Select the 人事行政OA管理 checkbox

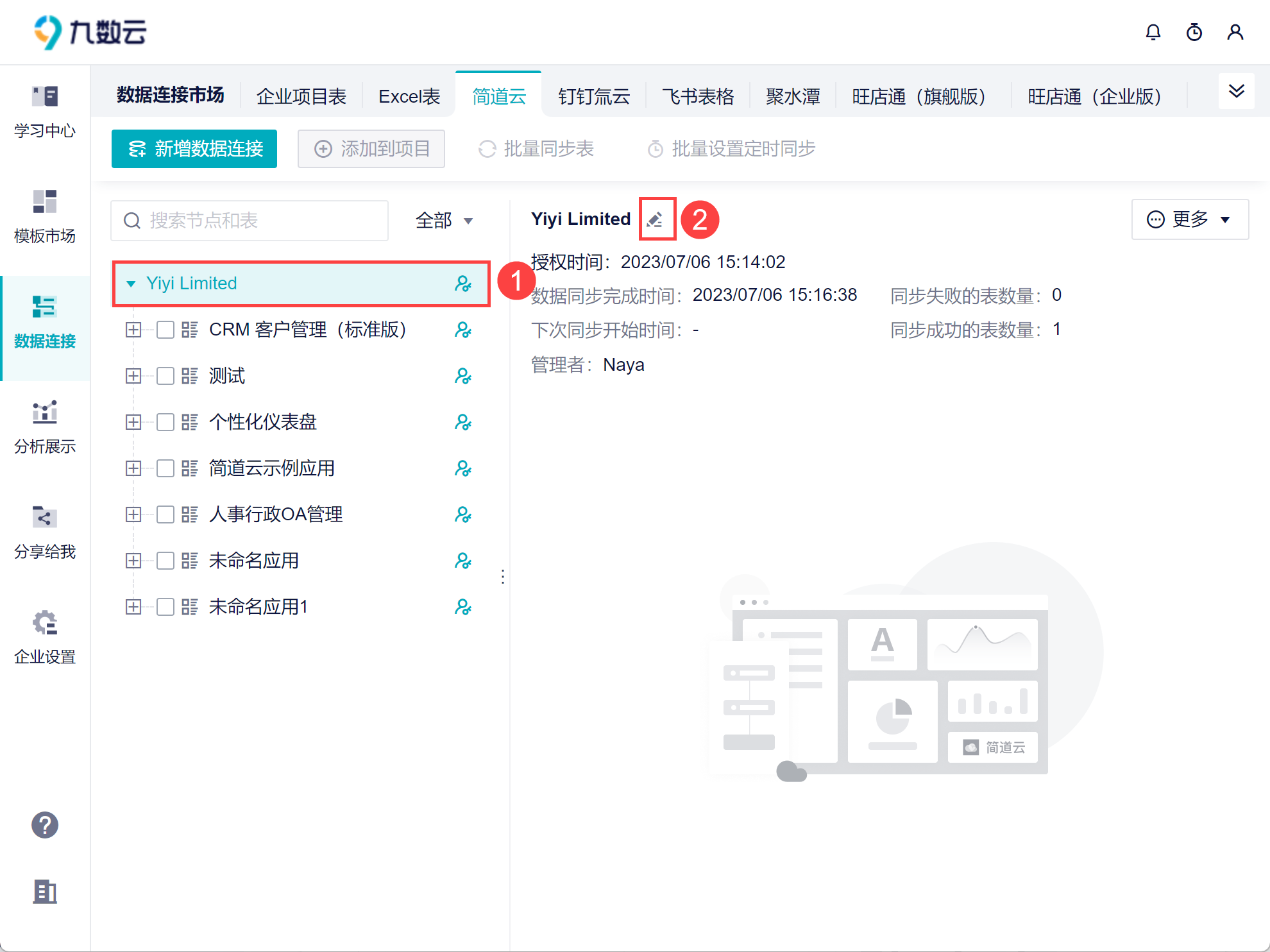(165, 514)
